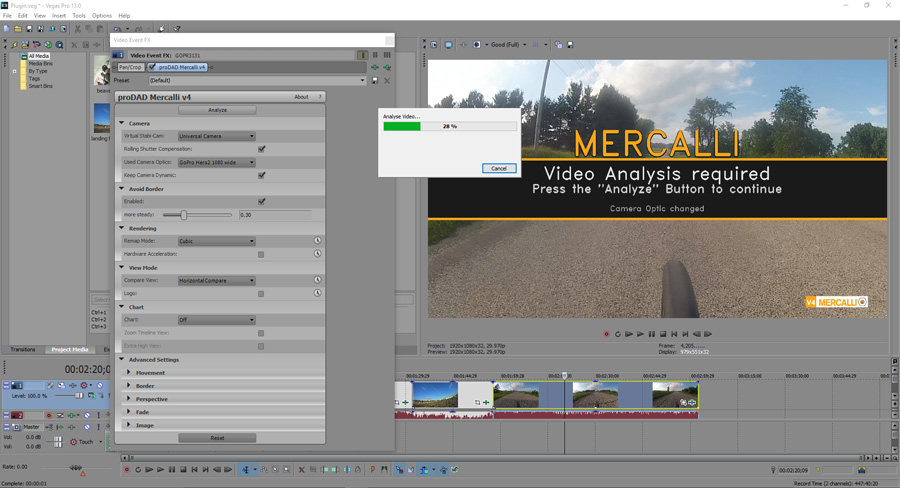Click the more steady slider handle
This screenshot has width=900, height=488.
(184, 215)
